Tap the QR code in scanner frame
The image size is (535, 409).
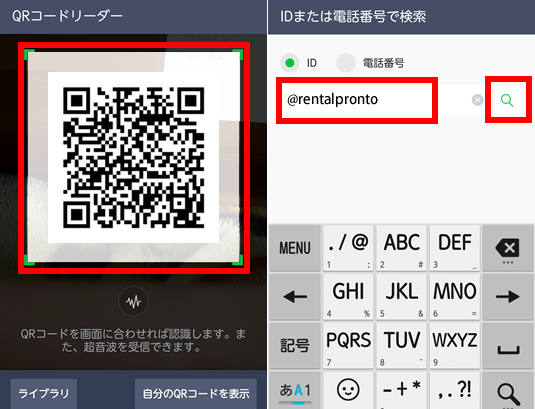tap(133, 157)
